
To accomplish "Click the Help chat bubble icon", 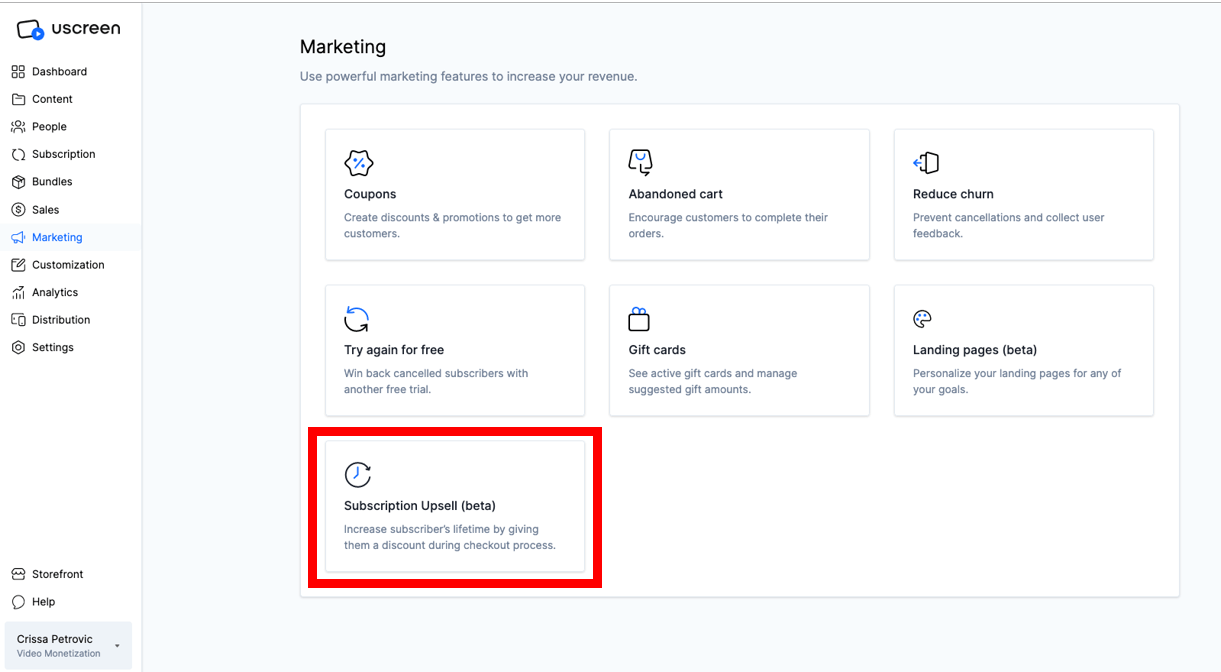I will [18, 602].
